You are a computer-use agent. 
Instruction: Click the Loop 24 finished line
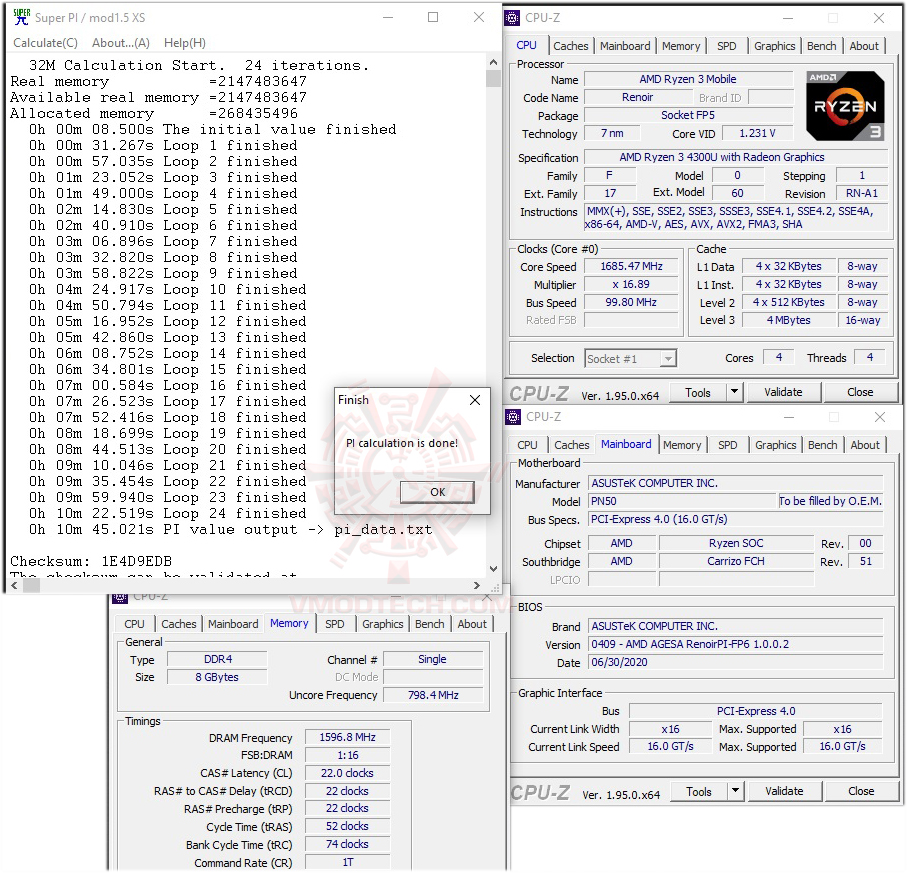point(168,514)
